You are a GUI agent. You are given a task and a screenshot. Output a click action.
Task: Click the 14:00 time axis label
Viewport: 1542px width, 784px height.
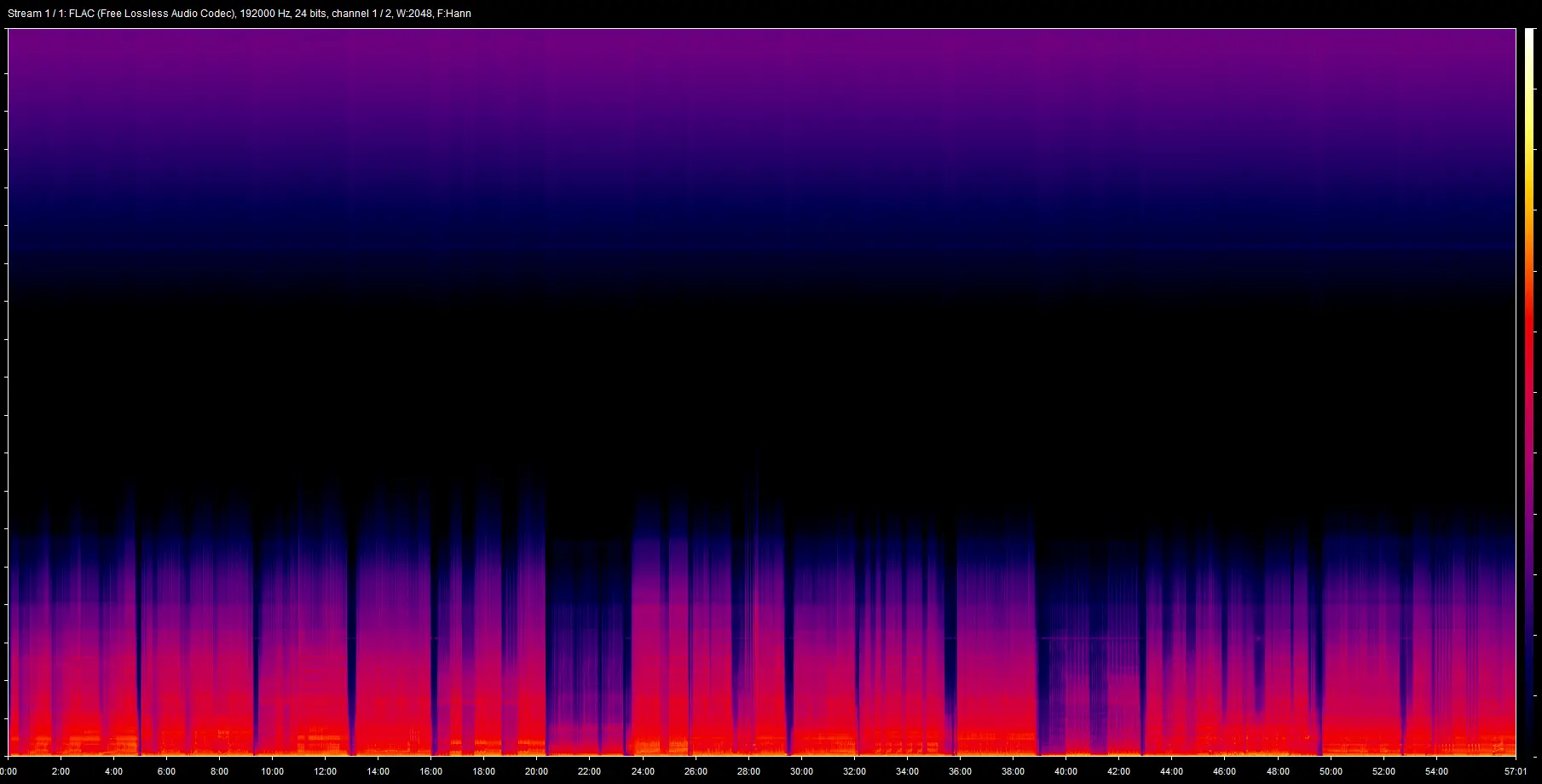(378, 771)
